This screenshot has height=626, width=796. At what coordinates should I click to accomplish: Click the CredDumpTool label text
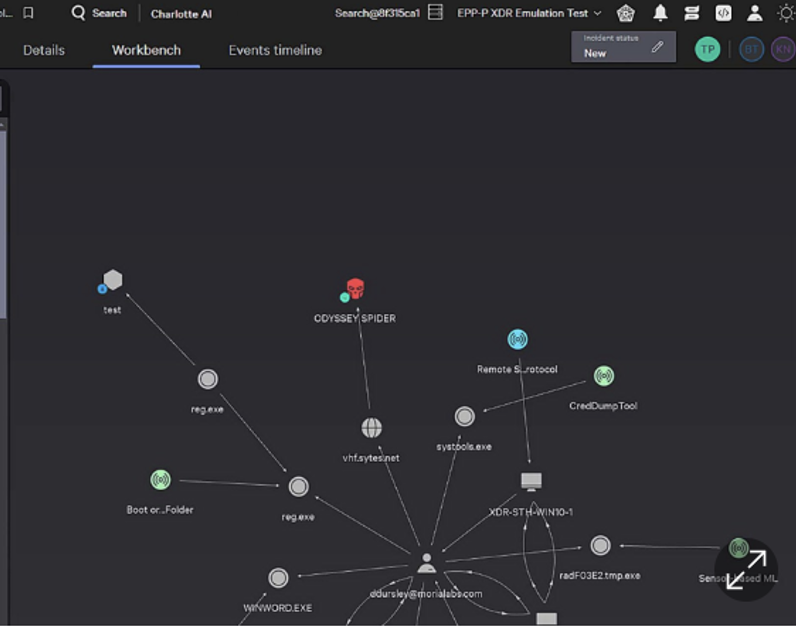603,406
